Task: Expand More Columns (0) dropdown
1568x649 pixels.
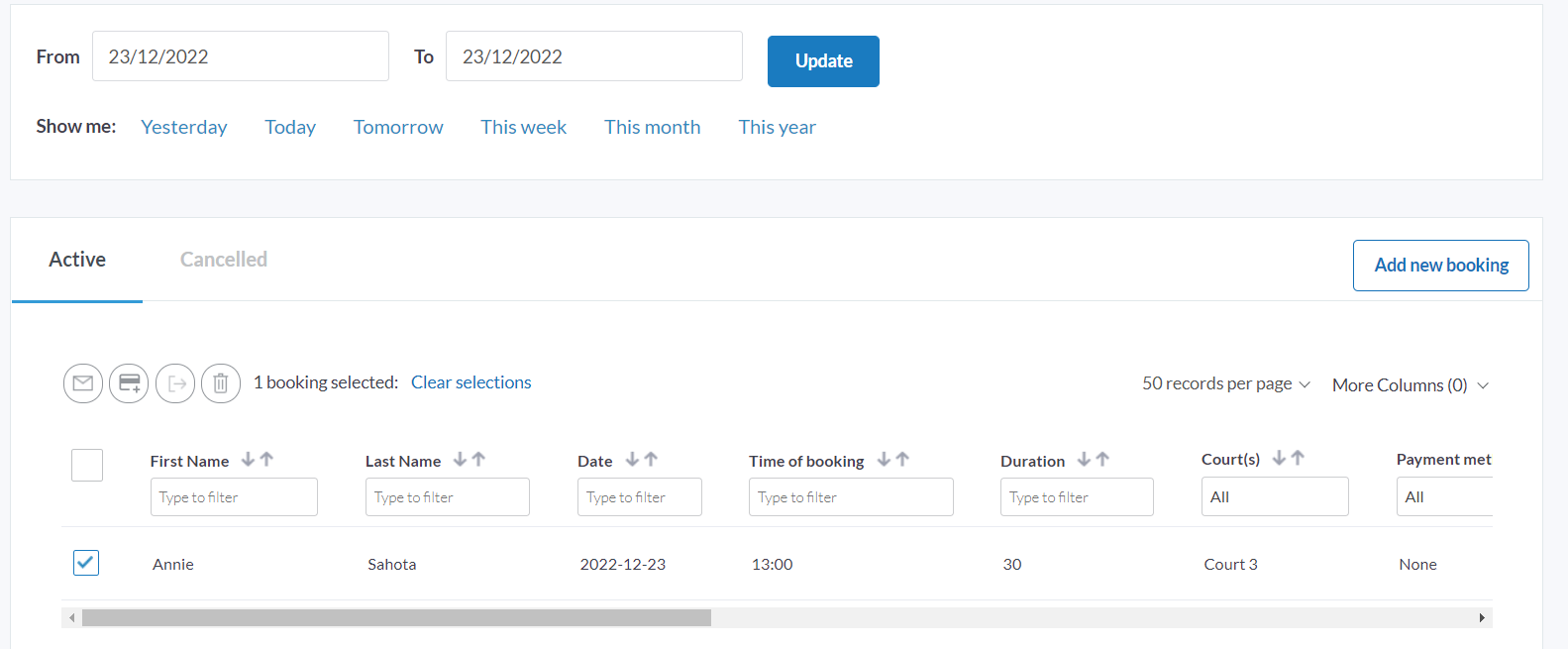Action: pyautogui.click(x=1410, y=385)
